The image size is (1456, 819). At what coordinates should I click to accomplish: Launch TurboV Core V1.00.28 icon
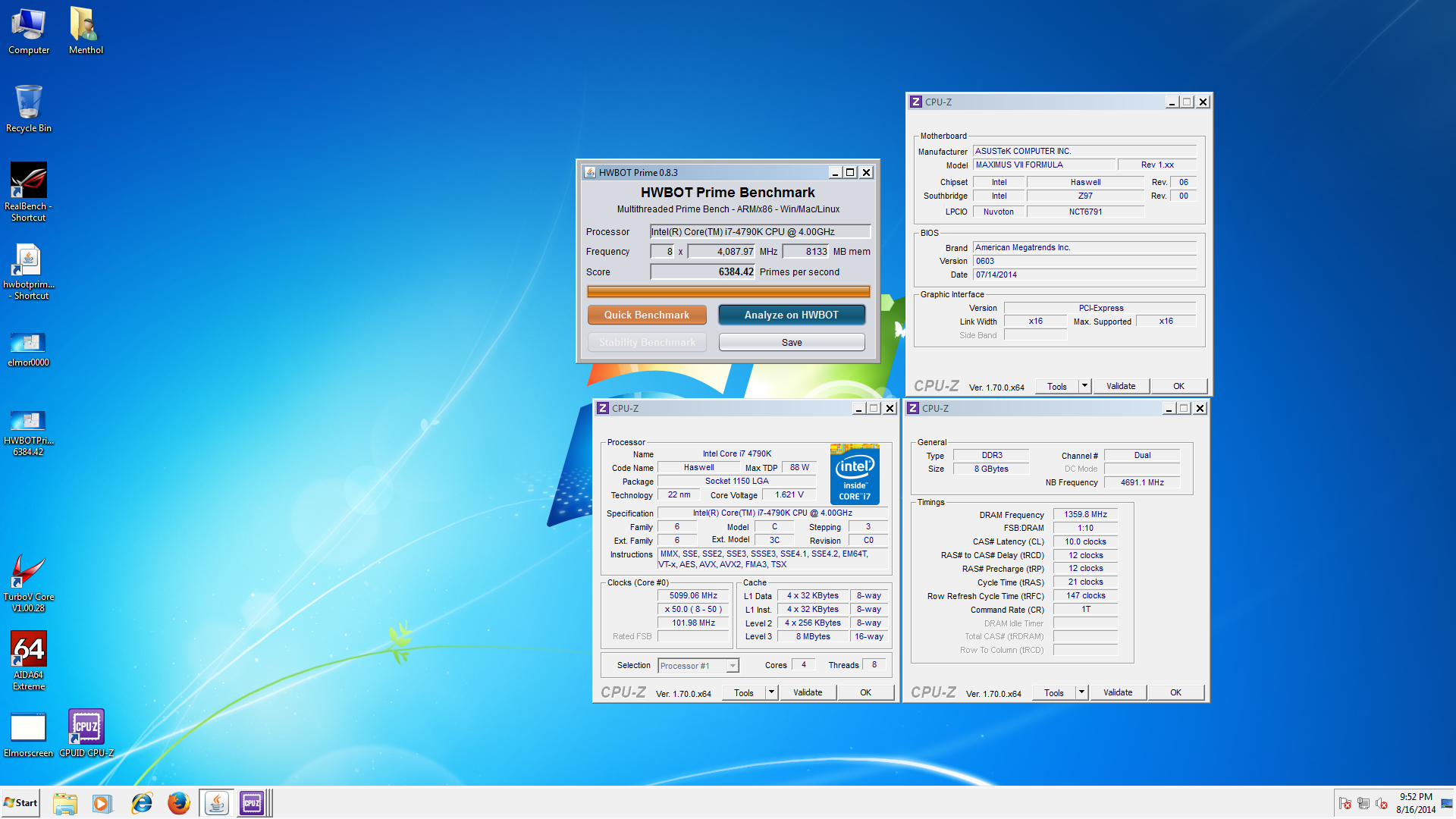(29, 583)
